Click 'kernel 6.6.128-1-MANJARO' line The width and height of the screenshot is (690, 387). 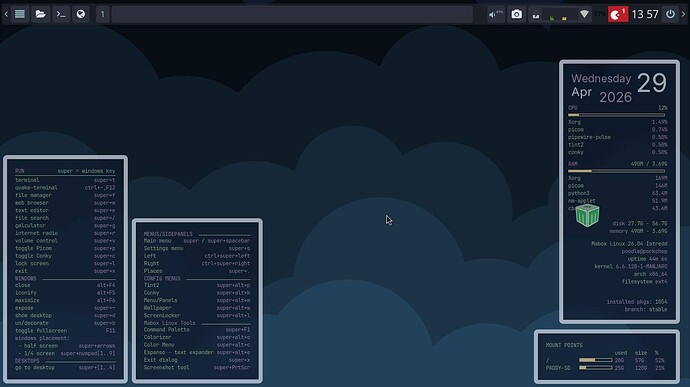click(x=631, y=266)
